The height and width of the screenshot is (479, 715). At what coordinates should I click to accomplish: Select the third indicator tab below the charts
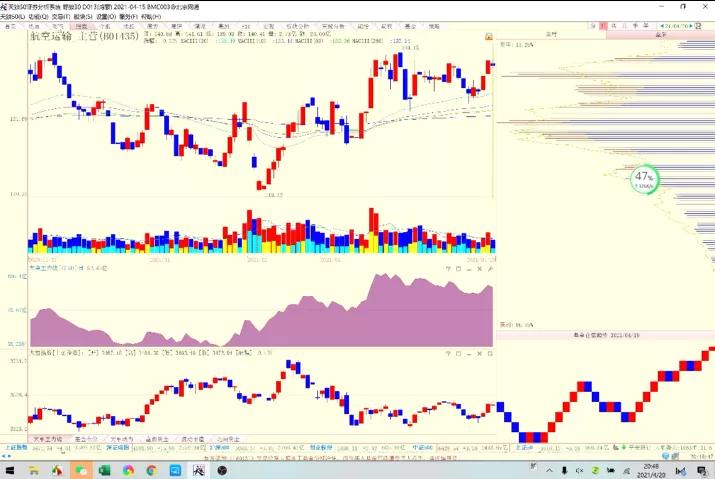[122, 439]
